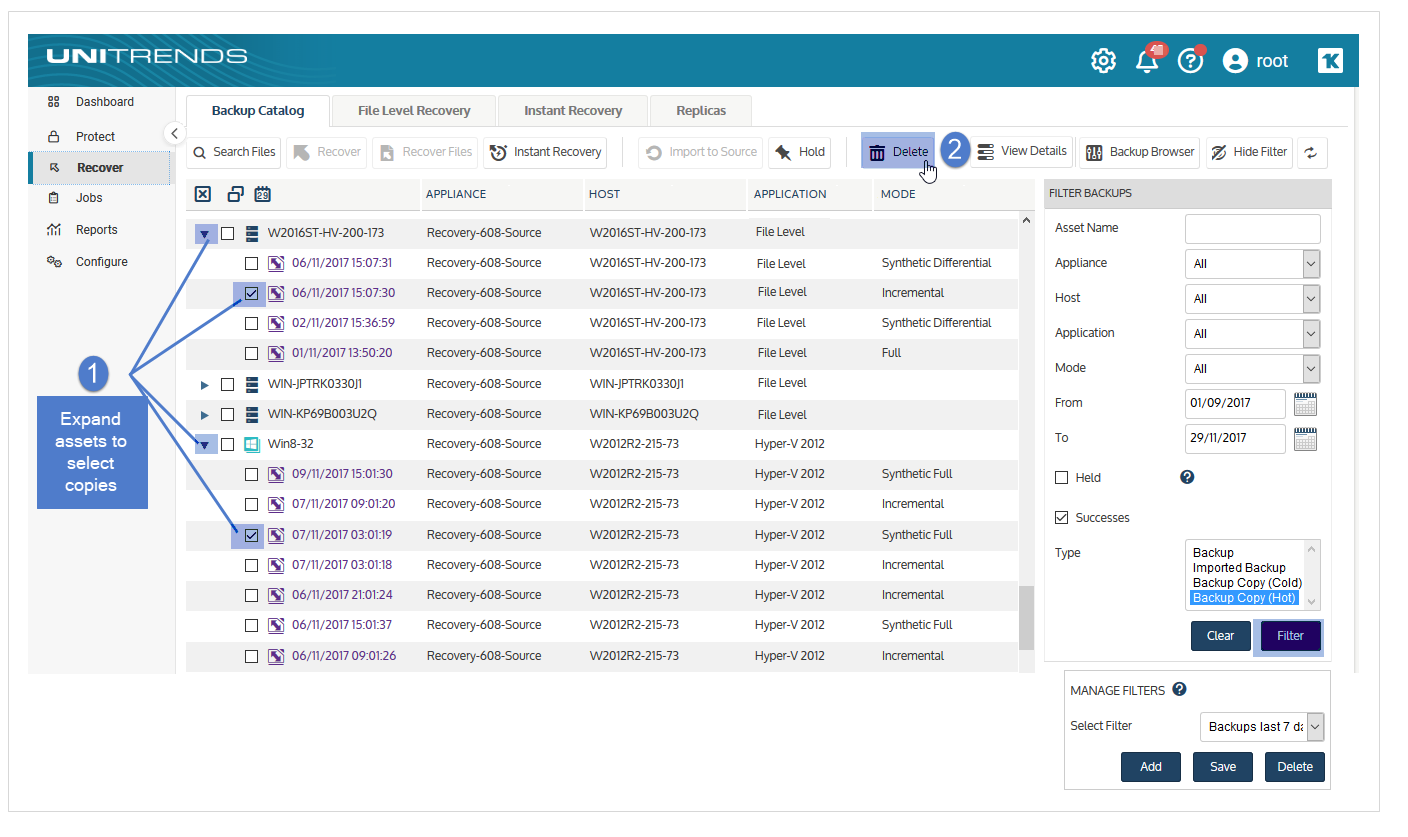Collapse the W2016ST-HV-200-173 asset tree
This screenshot has height=837, width=1408.
click(205, 234)
